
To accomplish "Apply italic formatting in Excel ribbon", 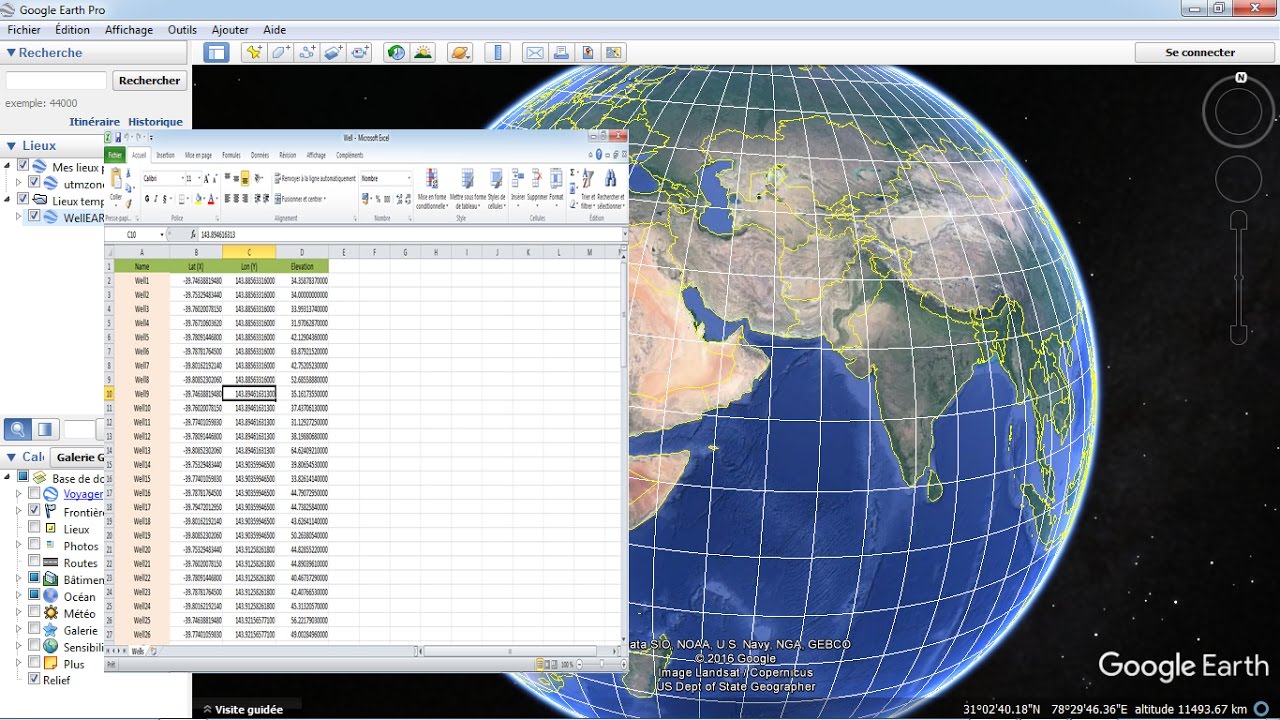I will (155, 199).
